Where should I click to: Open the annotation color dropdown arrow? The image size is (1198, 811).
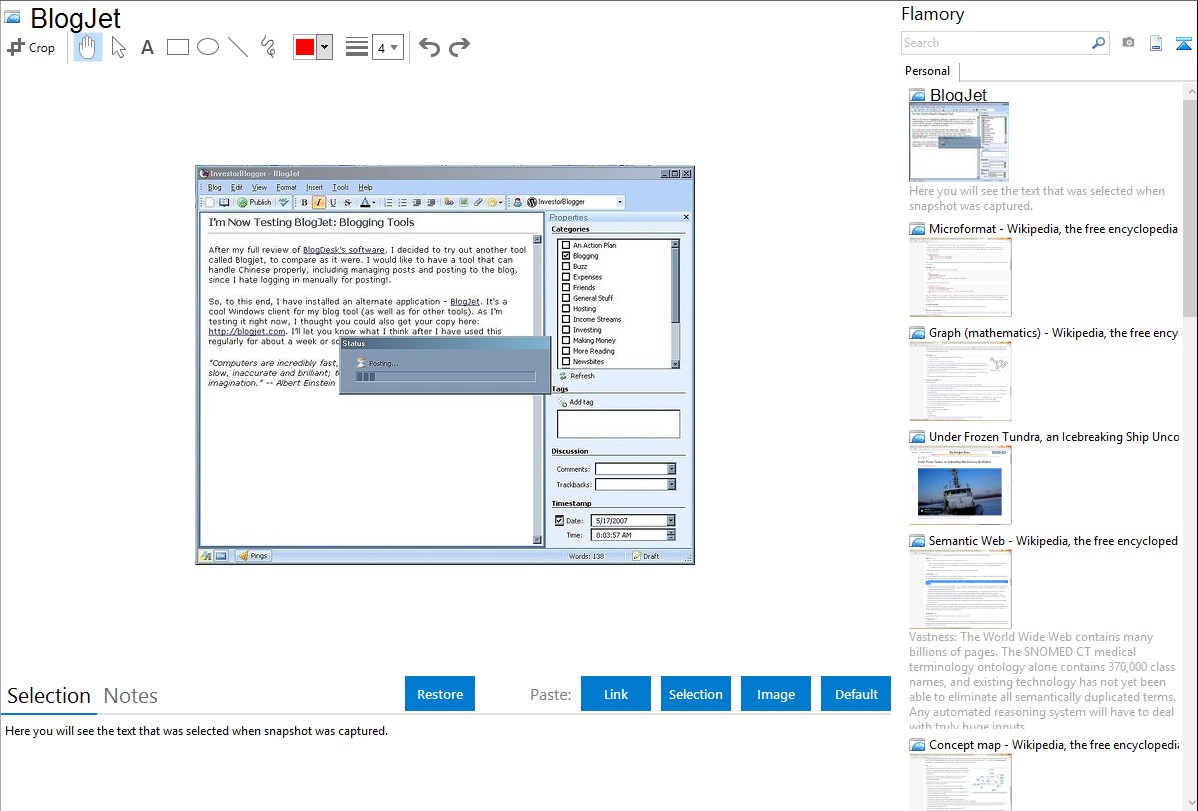[325, 47]
